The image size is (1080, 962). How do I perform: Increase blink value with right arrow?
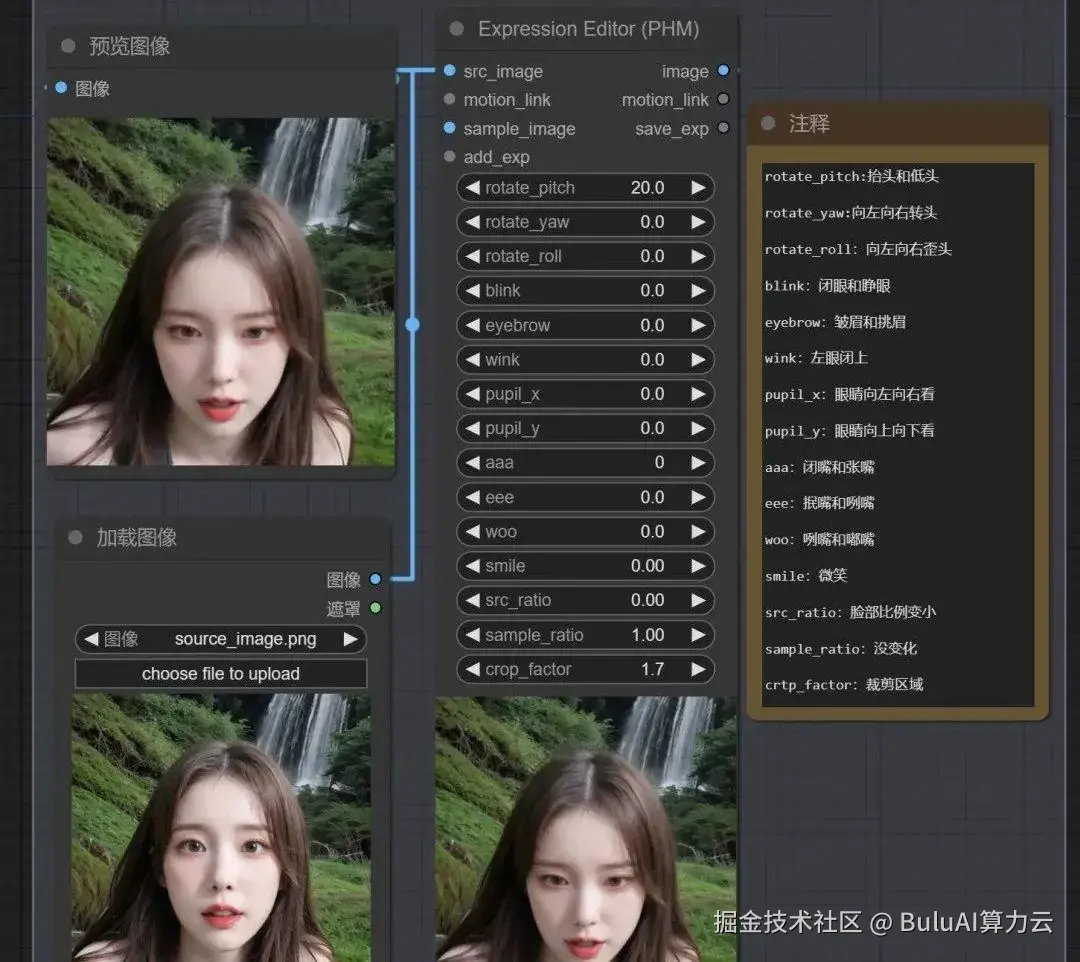698,291
